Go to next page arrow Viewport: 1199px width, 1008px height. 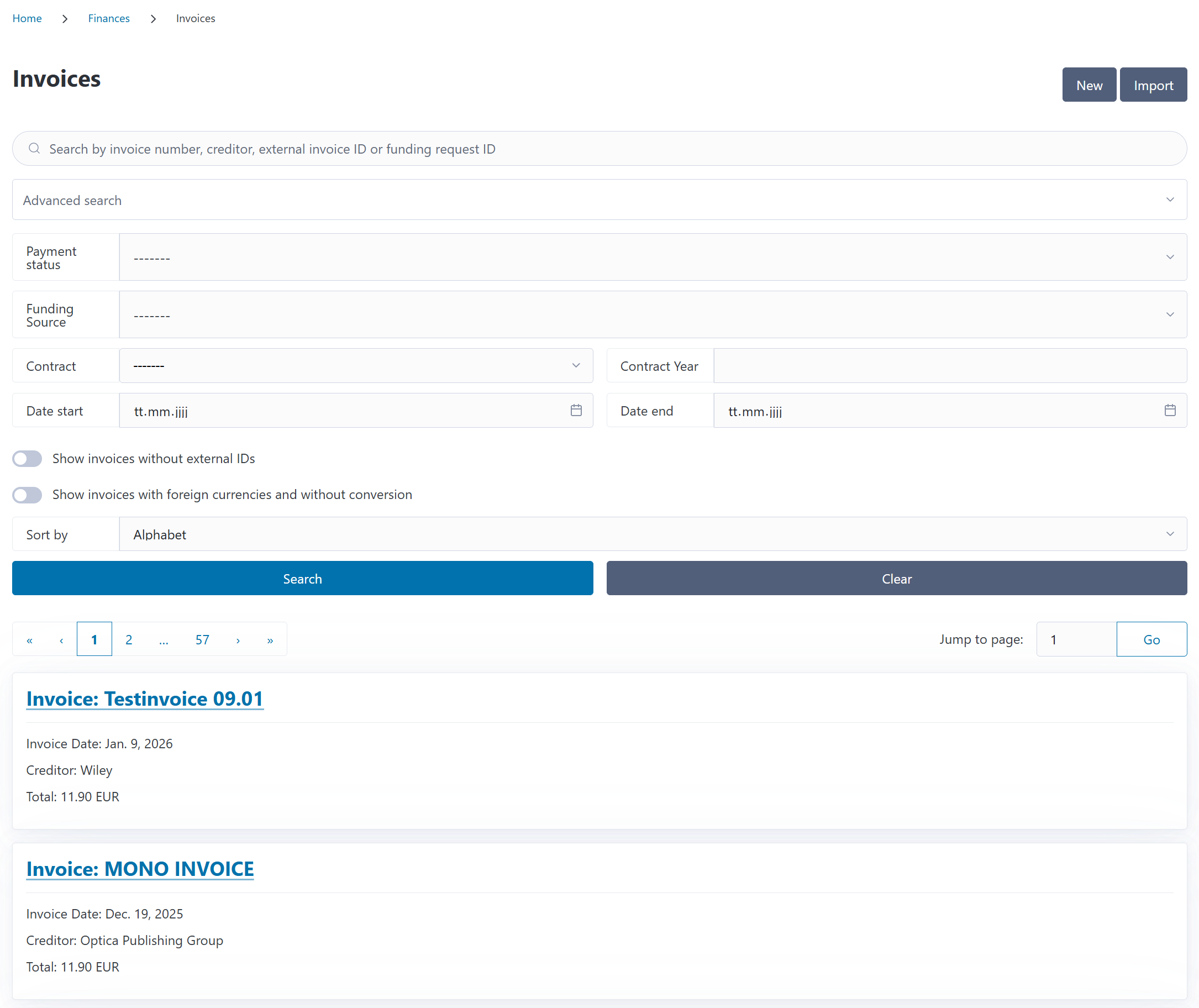[x=238, y=639]
